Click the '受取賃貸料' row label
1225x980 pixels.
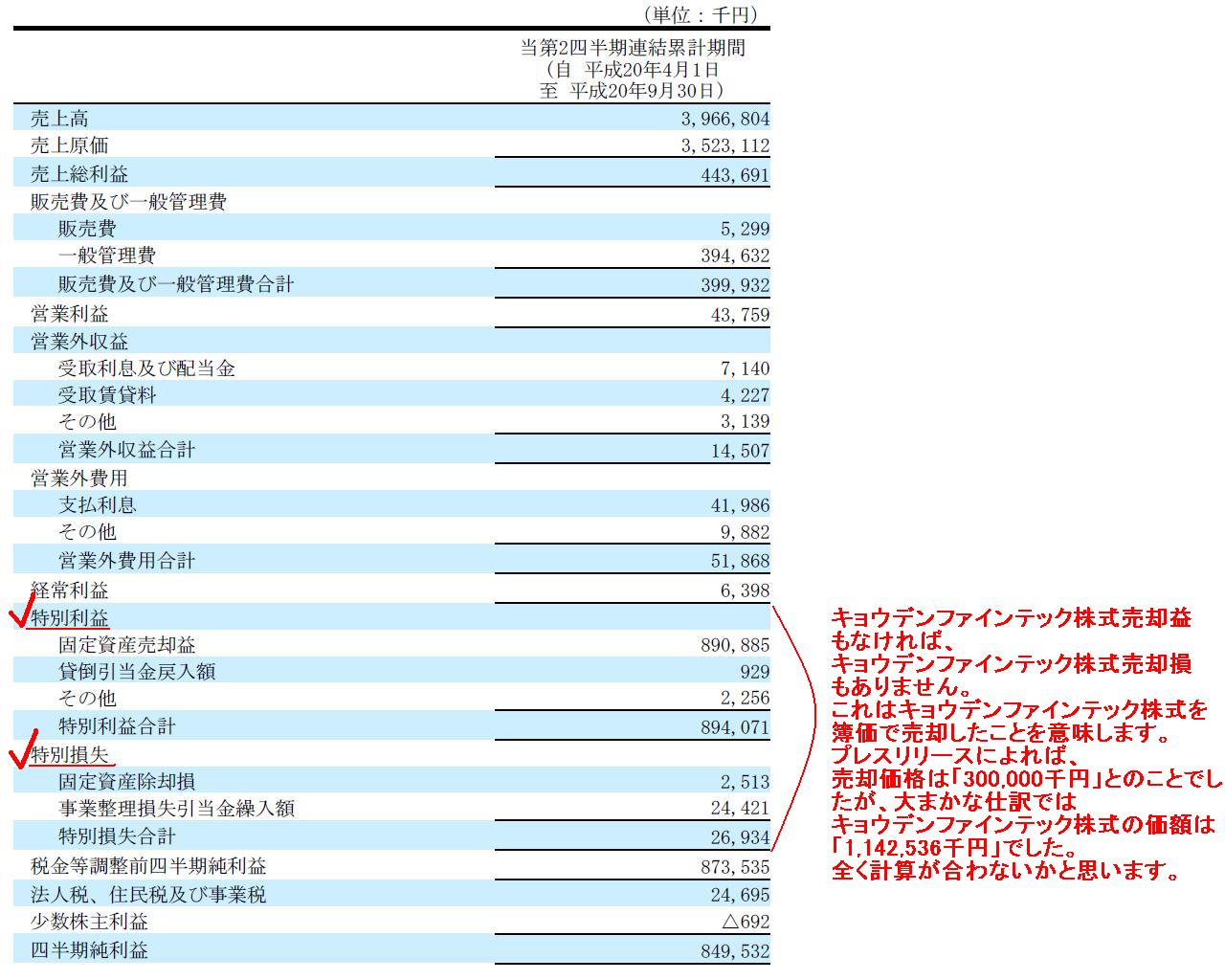click(x=107, y=395)
